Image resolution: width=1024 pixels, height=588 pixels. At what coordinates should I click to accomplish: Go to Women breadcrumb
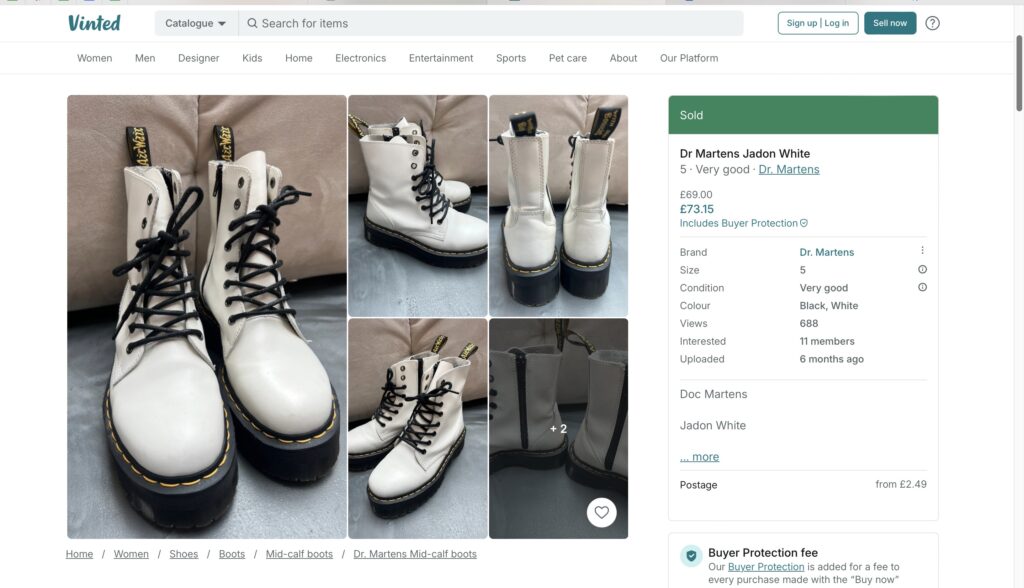(x=131, y=554)
